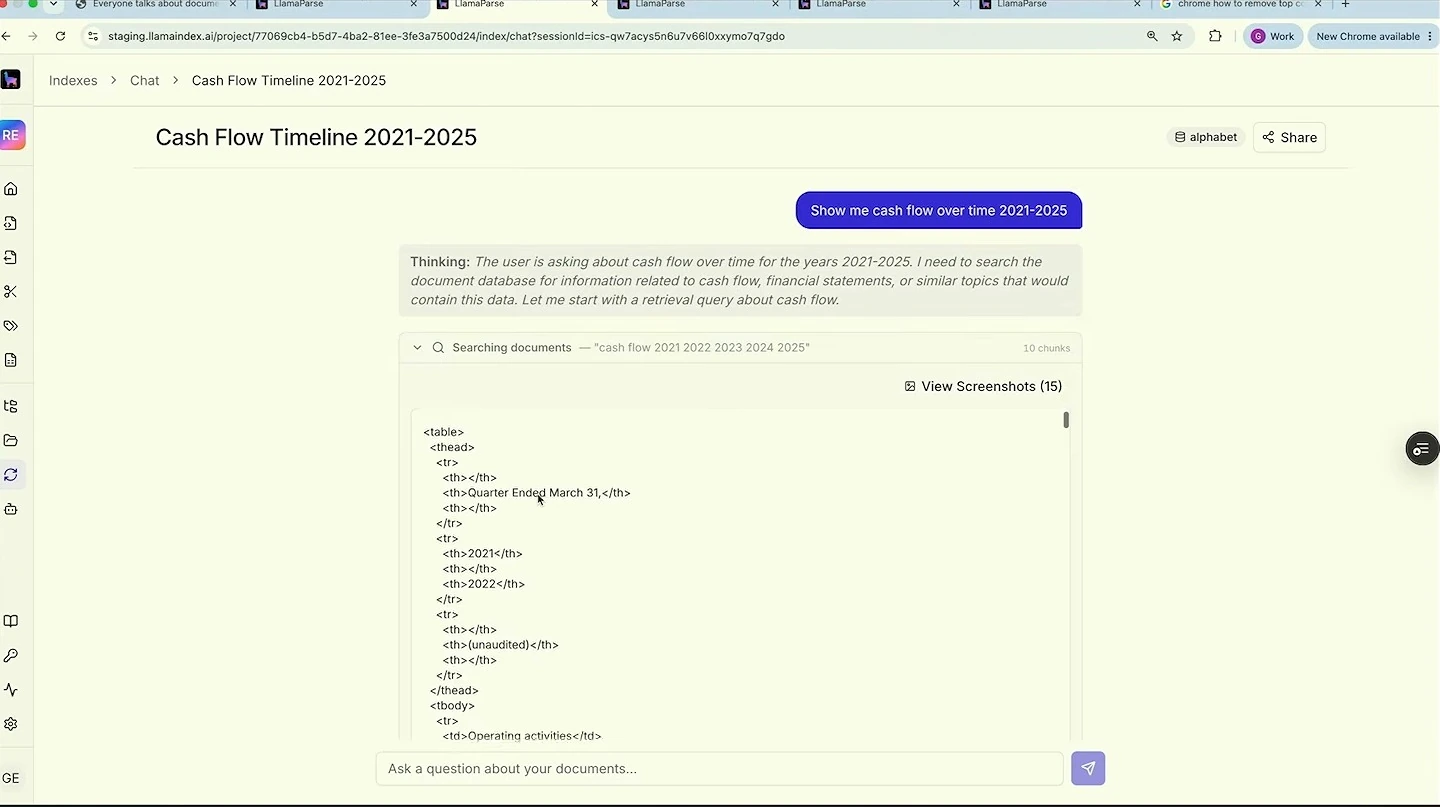The width and height of the screenshot is (1440, 807).
Task: Open a new browser tab
Action: tap(1345, 4)
